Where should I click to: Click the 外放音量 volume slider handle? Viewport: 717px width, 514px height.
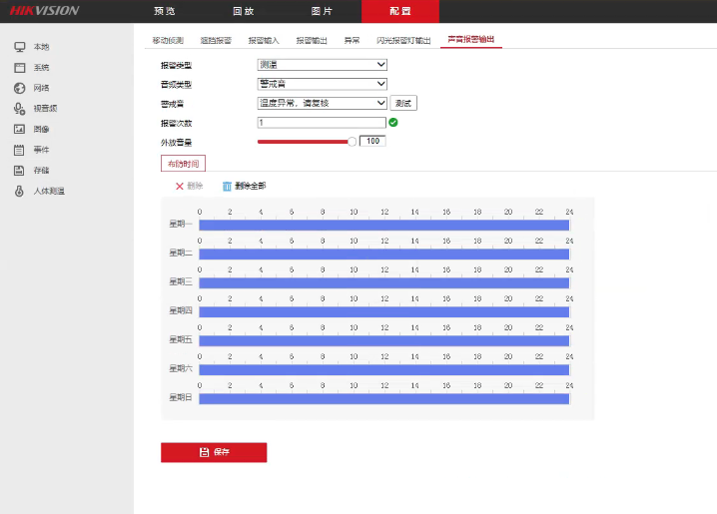pos(352,142)
